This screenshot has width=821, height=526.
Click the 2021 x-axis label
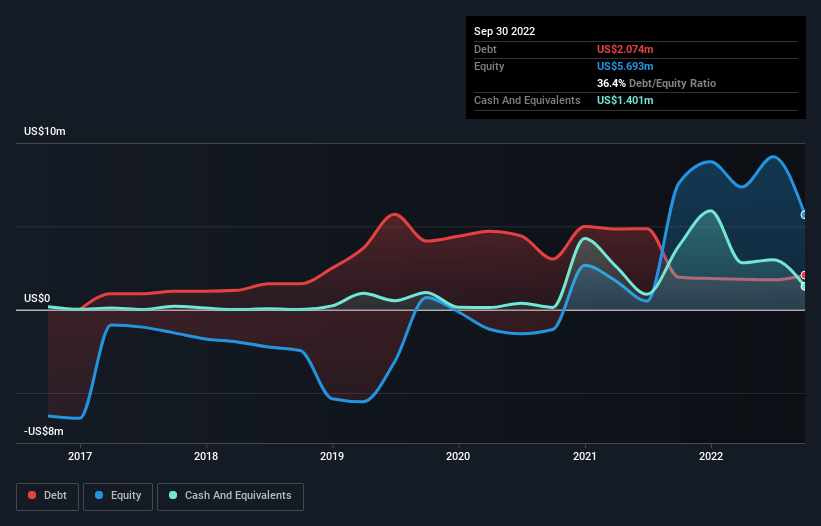pos(584,456)
